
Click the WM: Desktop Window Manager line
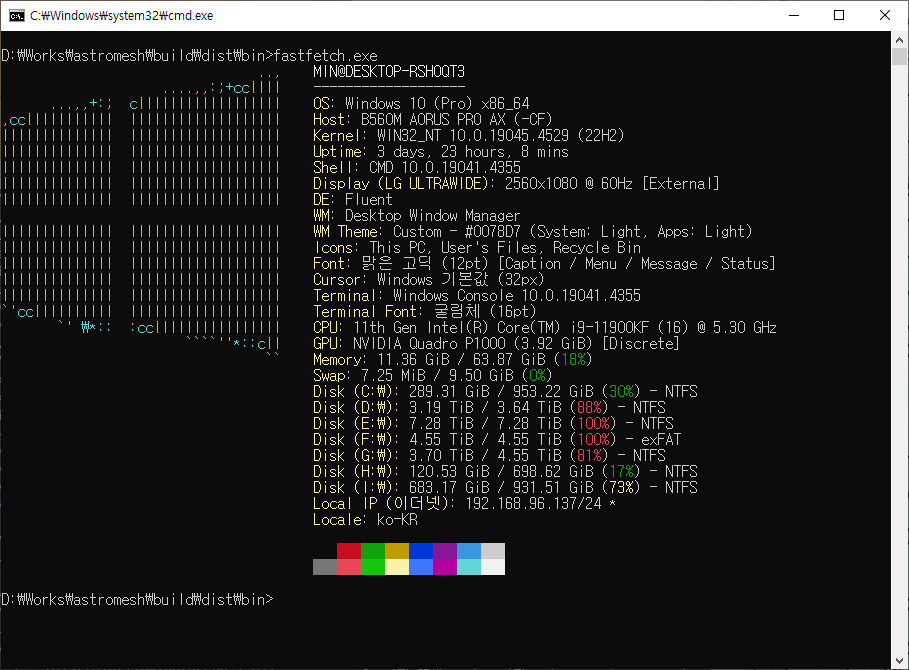pyautogui.click(x=417, y=216)
